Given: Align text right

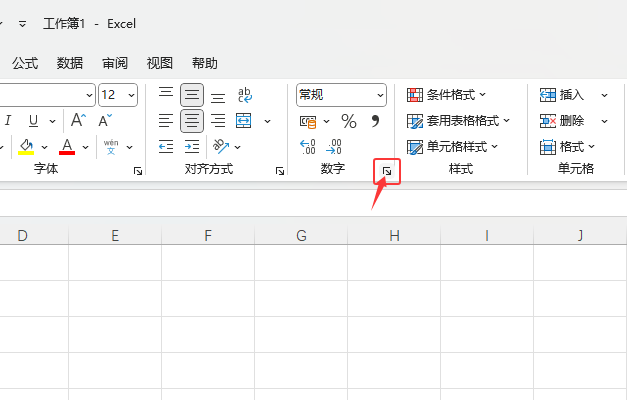Looking at the screenshot, I should click(218, 120).
